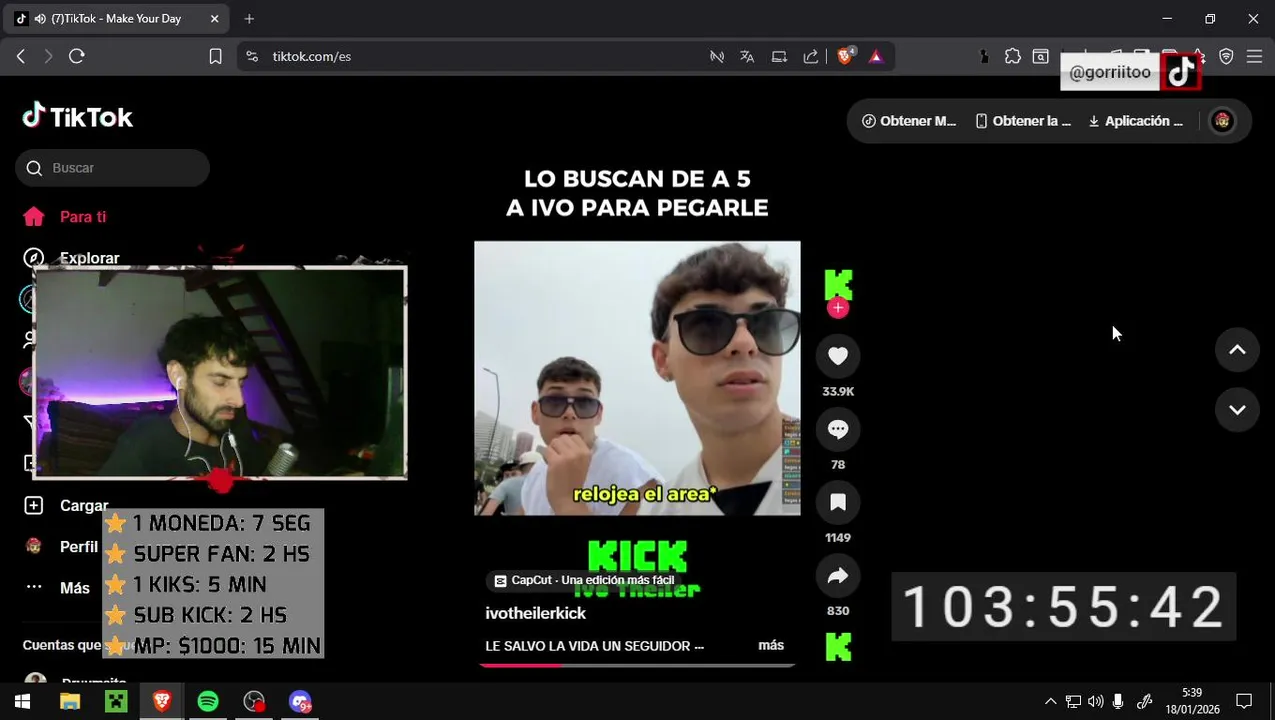Image resolution: width=1275 pixels, height=720 pixels.
Task: Open Discord from the taskbar
Action: (x=300, y=702)
